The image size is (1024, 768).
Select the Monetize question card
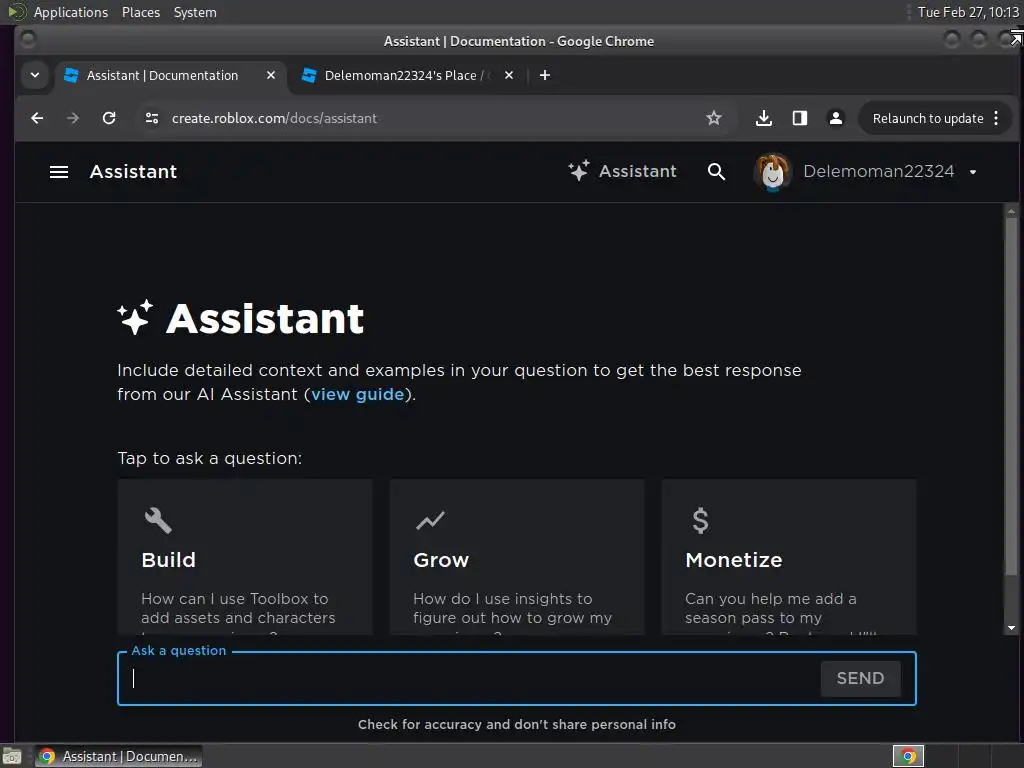pos(789,557)
